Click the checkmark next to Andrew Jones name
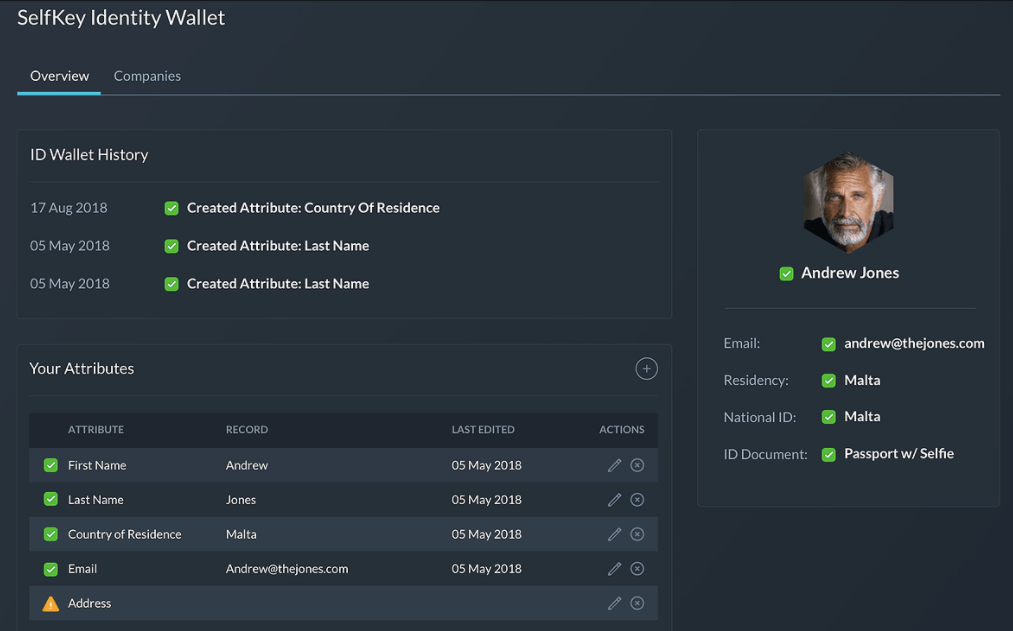Image resolution: width=1013 pixels, height=631 pixels. pyautogui.click(x=786, y=274)
